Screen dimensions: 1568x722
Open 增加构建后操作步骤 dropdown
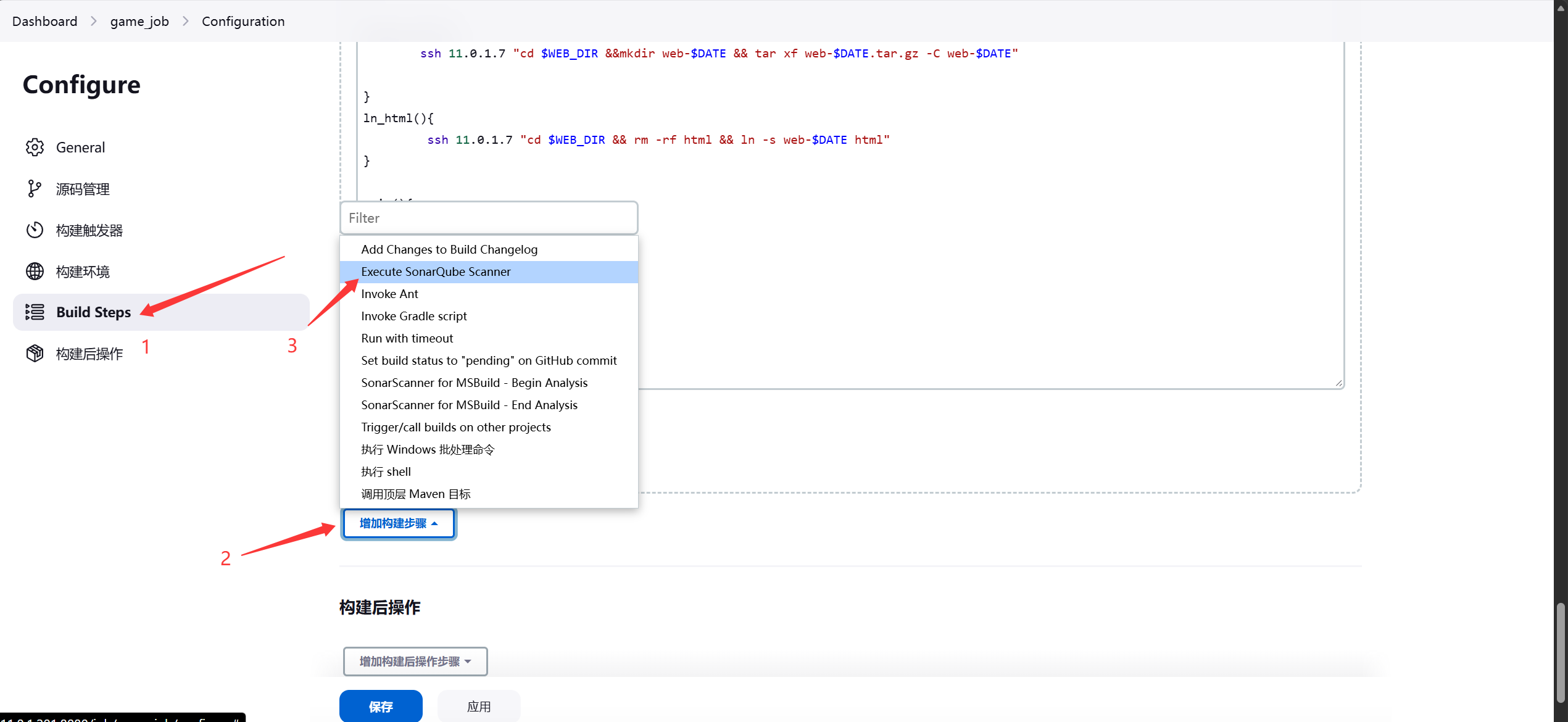click(415, 662)
